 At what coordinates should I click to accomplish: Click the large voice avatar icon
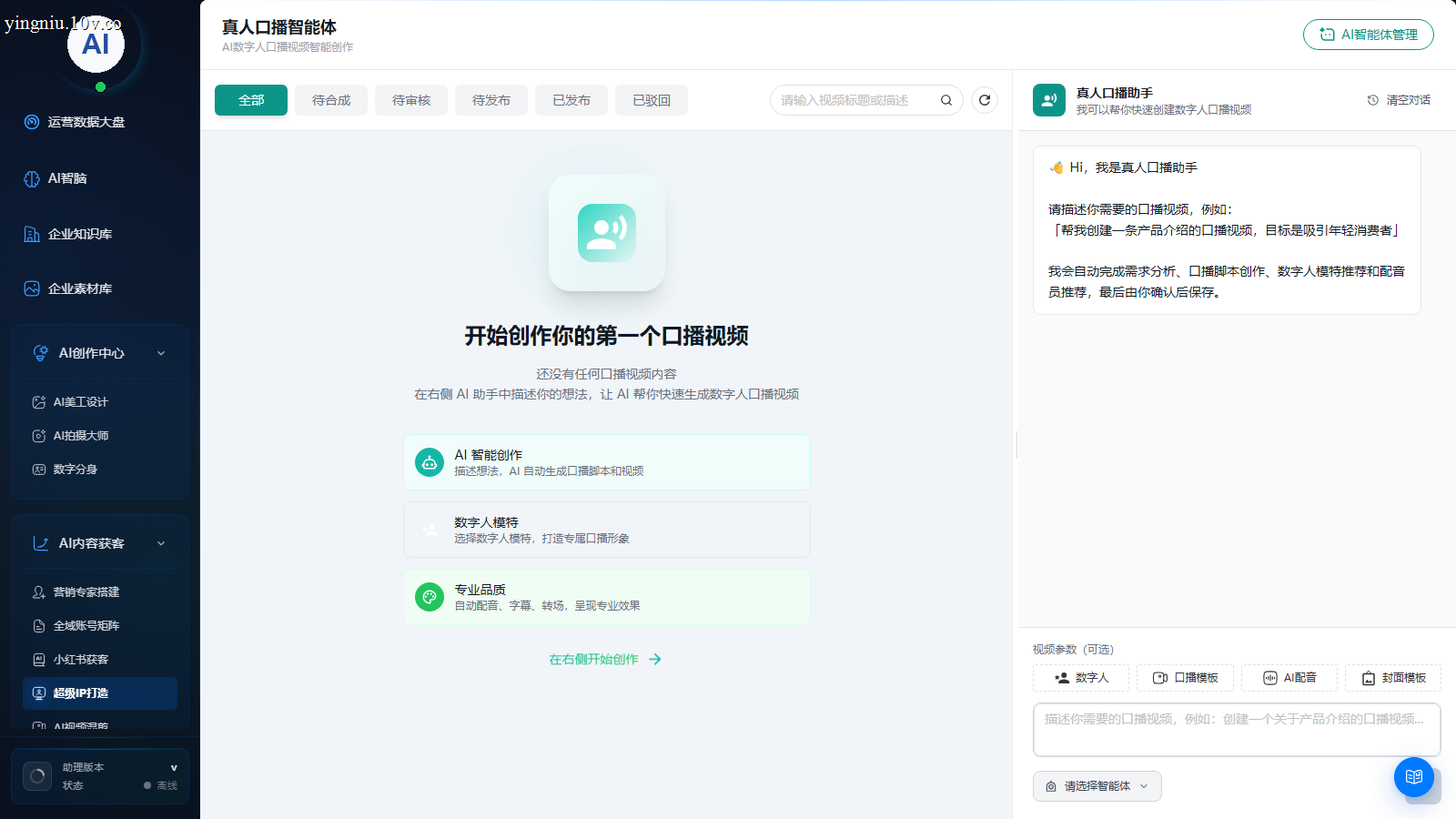607,233
